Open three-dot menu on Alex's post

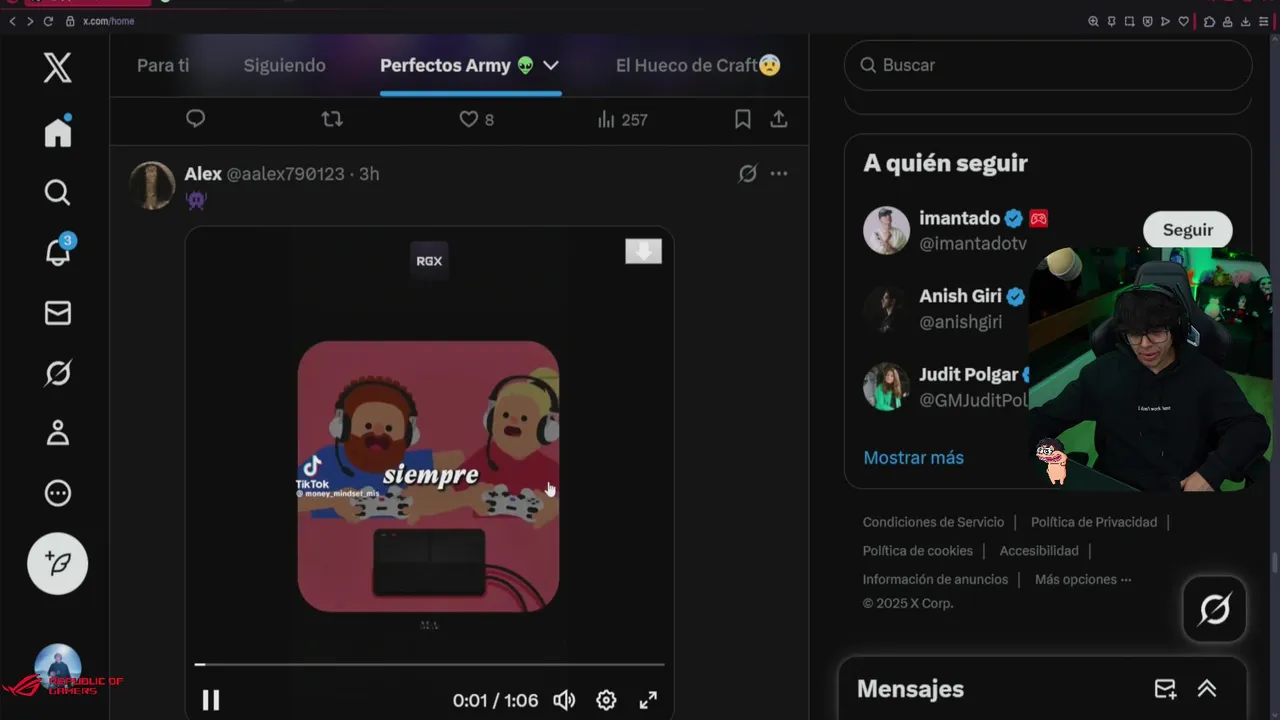[x=779, y=174]
